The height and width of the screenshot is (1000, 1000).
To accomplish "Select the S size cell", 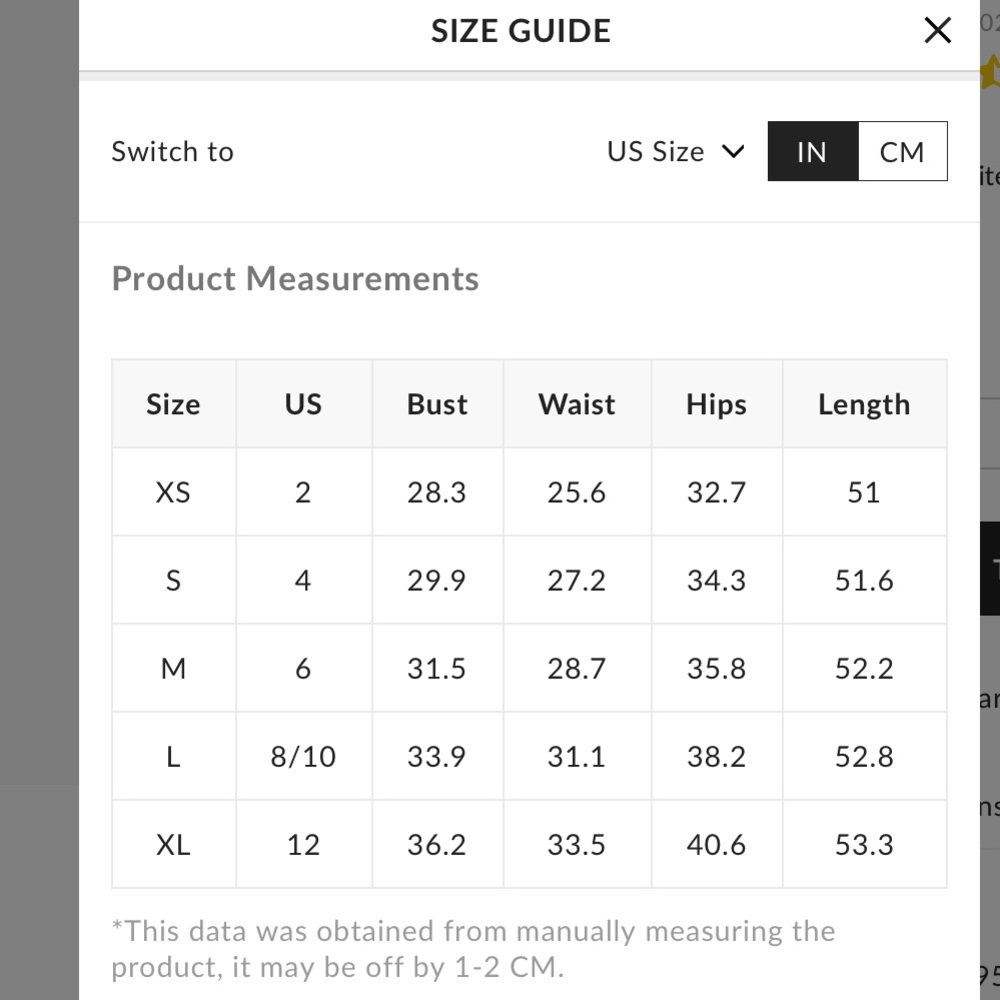I will pyautogui.click(x=173, y=580).
